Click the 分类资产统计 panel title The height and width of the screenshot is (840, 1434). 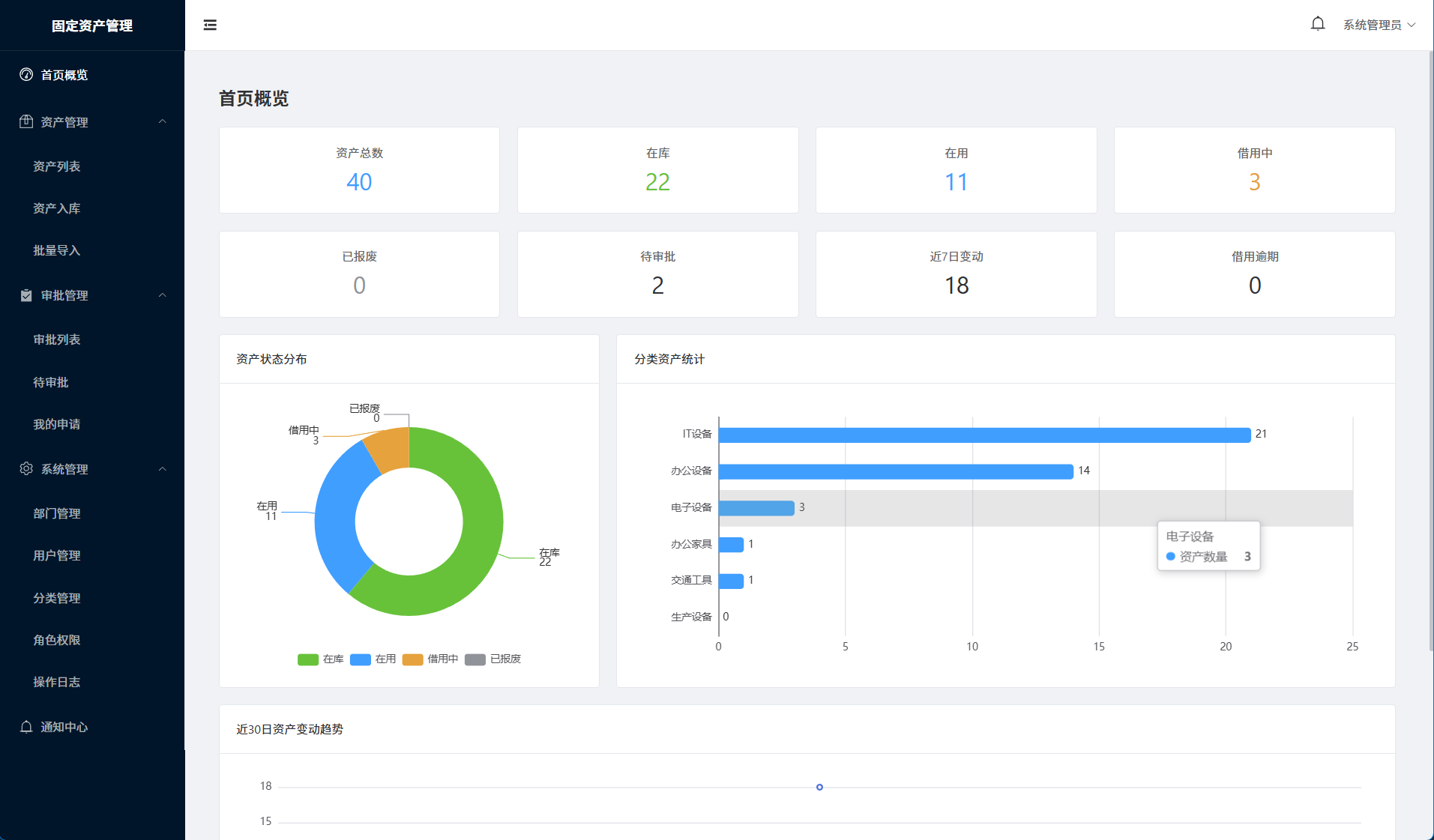click(x=669, y=359)
